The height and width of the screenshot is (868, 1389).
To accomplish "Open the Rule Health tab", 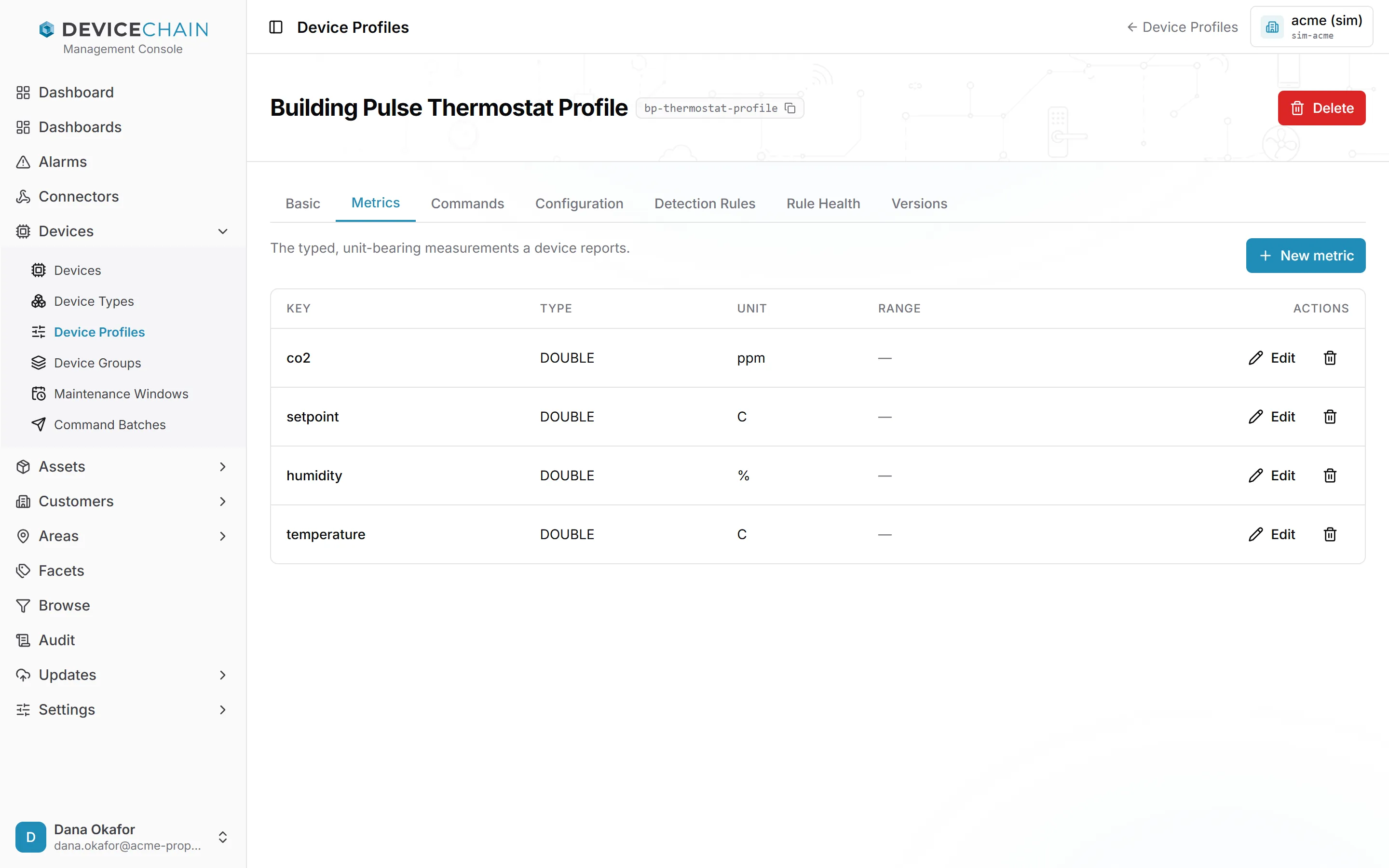I will click(x=823, y=203).
